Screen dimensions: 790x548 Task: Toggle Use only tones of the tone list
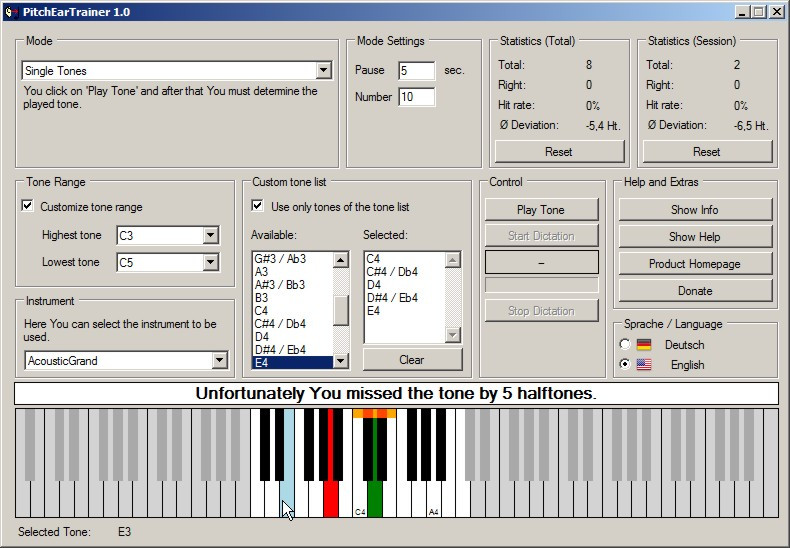(257, 206)
